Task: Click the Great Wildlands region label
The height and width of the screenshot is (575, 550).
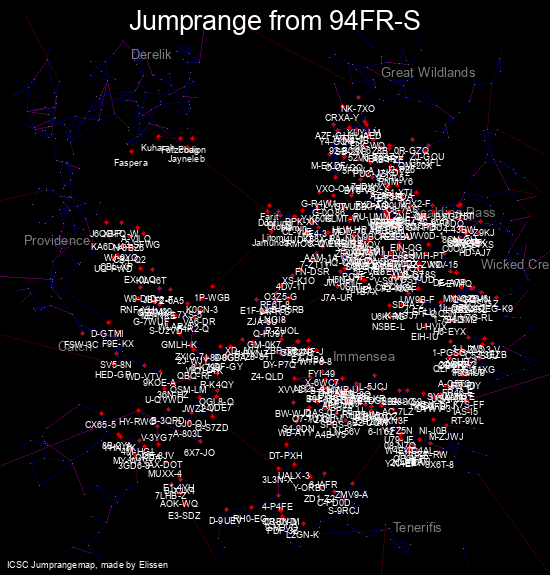Action: 428,73
